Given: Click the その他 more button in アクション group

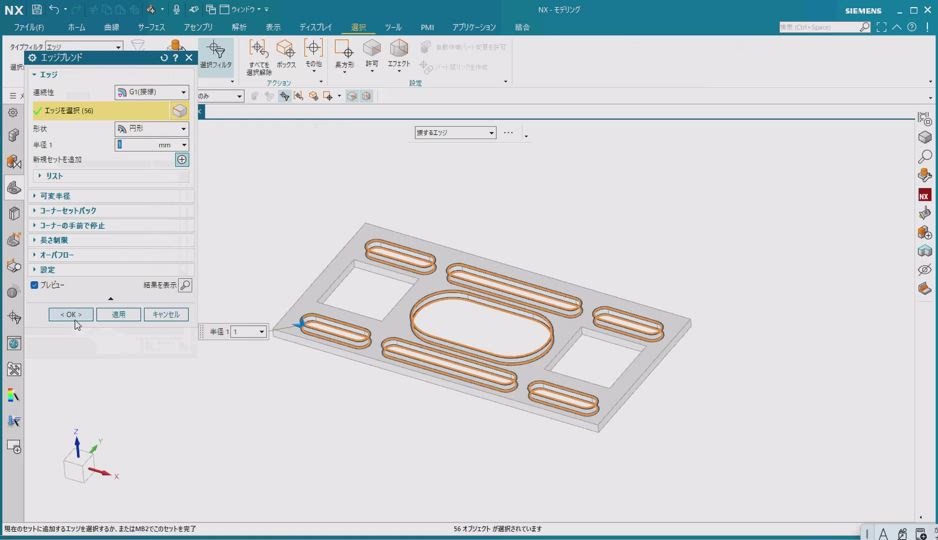Looking at the screenshot, I should point(313,54).
